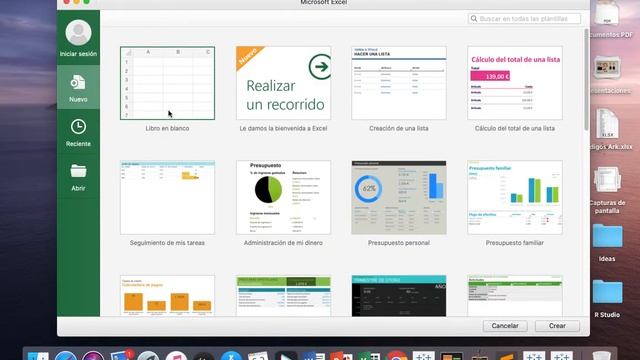This screenshot has width=640, height=360.
Task: Choose the orange bar chart payment calendar template
Action: (x=167, y=296)
